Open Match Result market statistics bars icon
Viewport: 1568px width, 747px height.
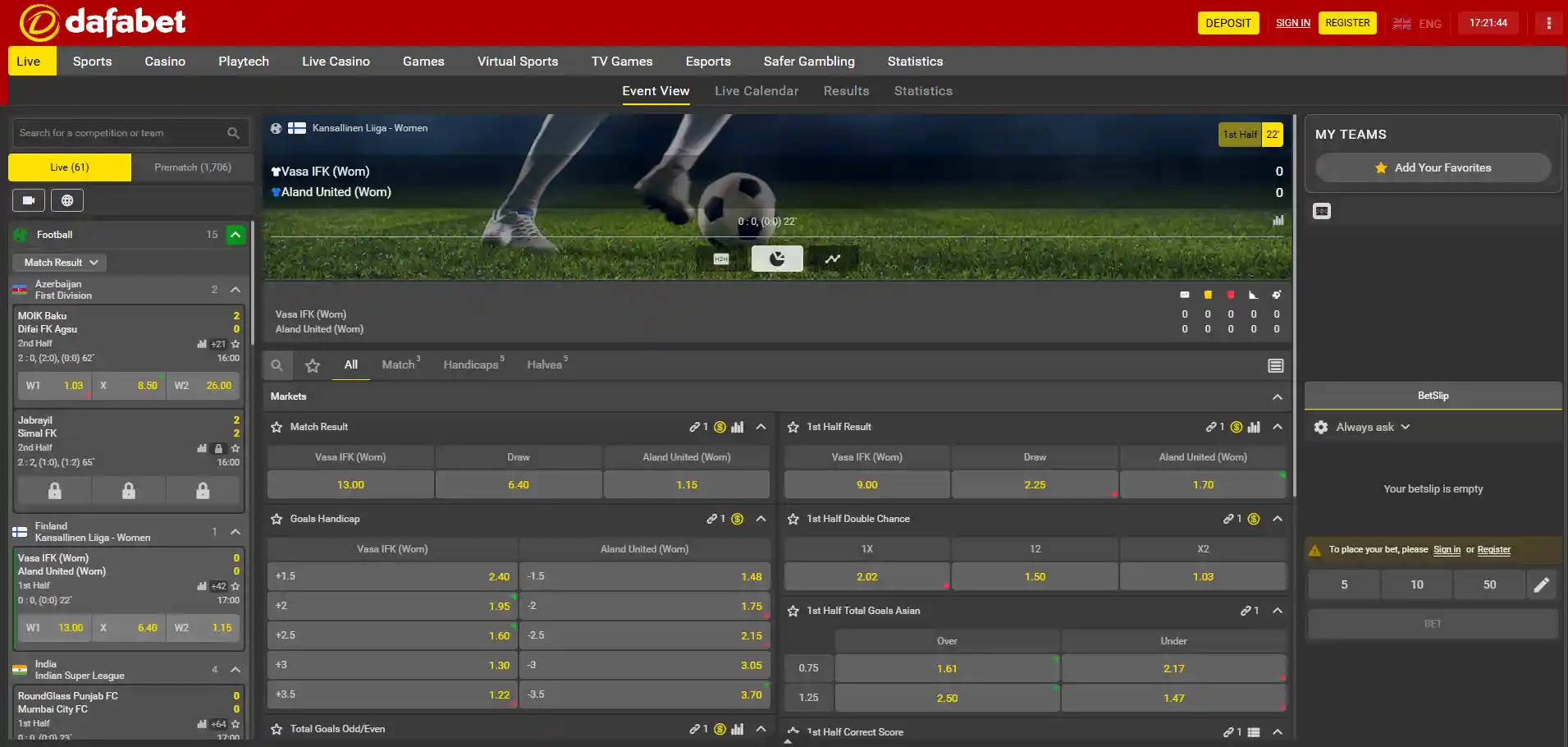738,427
